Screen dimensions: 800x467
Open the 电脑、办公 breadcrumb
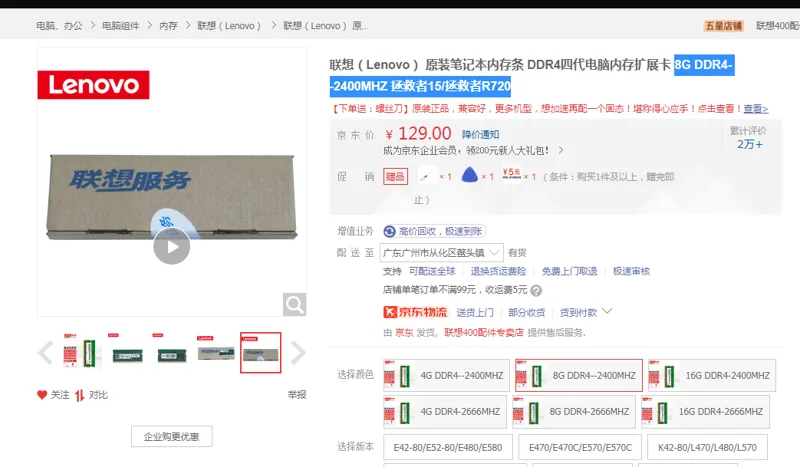59,26
